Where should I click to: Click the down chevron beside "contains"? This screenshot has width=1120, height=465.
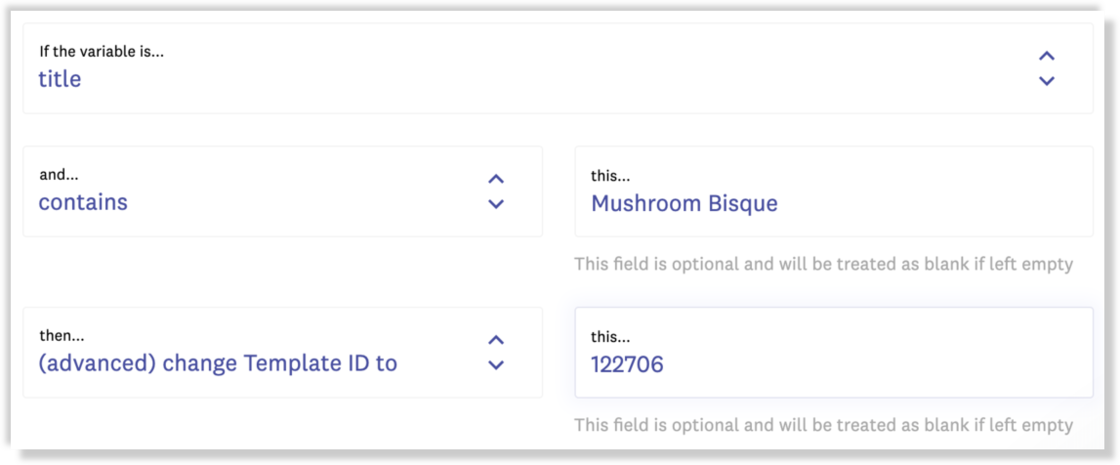[496, 204]
